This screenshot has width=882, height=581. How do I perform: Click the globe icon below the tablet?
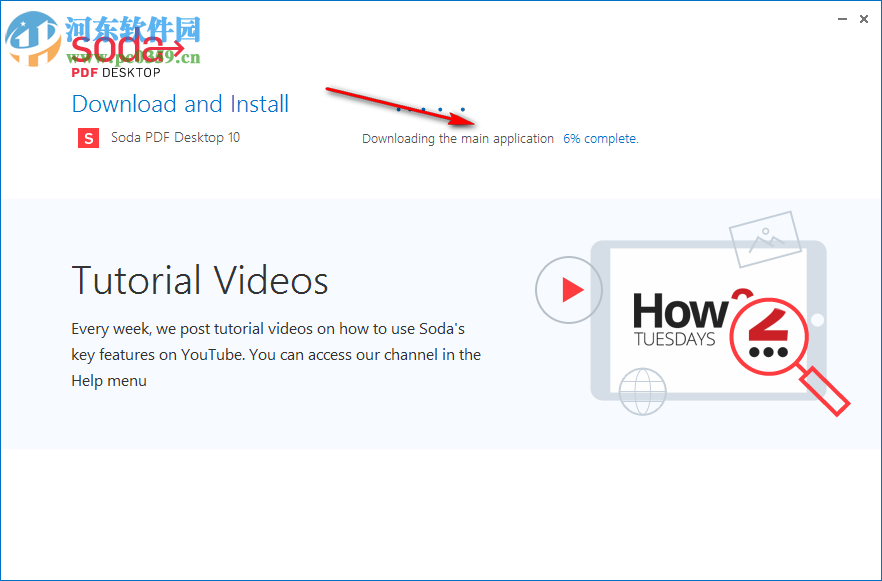(642, 391)
